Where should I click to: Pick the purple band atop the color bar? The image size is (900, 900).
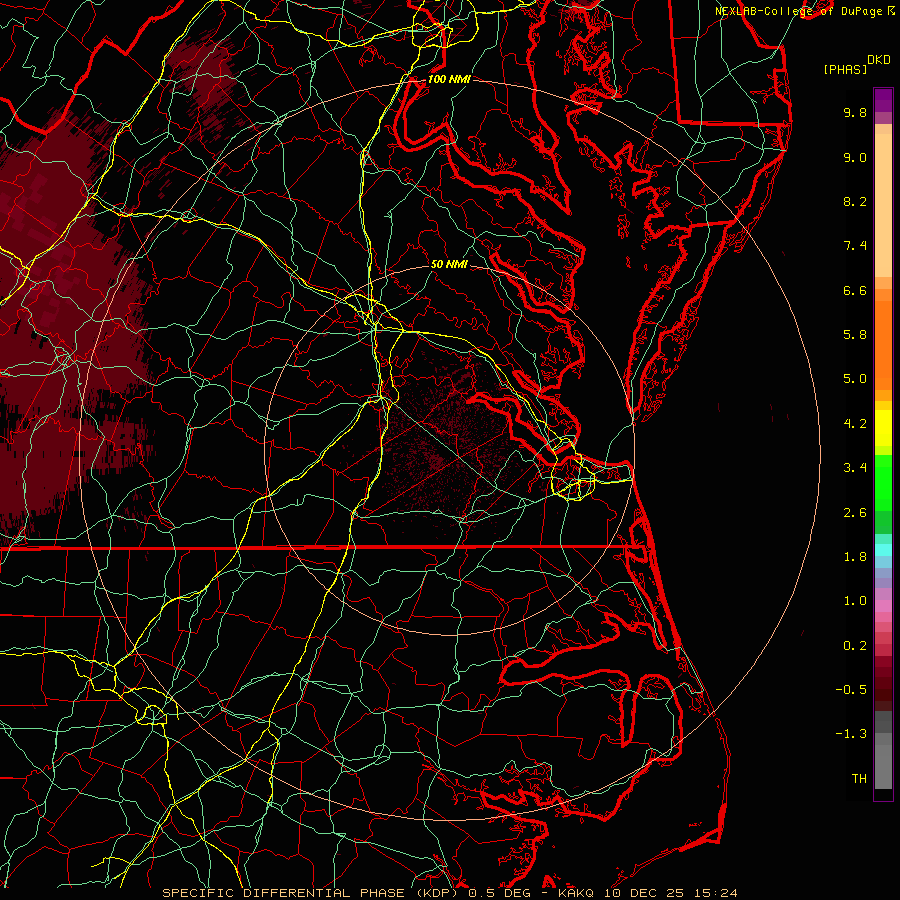[883, 100]
